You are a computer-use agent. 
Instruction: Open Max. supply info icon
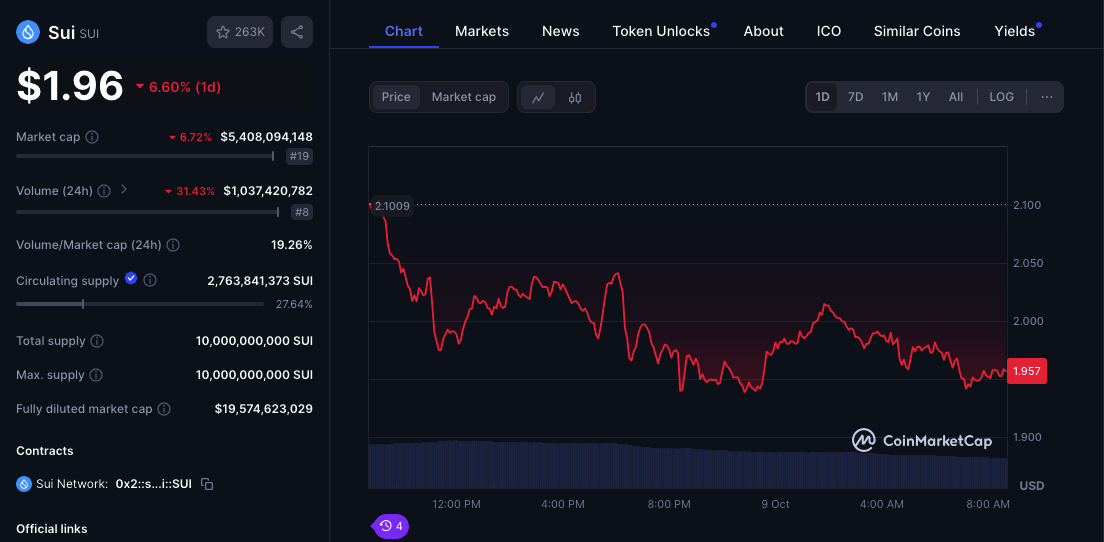[x=96, y=374]
